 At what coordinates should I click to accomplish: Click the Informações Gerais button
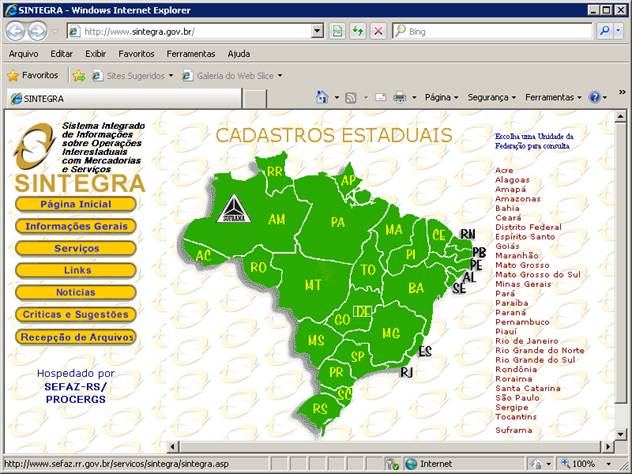pos(76,227)
